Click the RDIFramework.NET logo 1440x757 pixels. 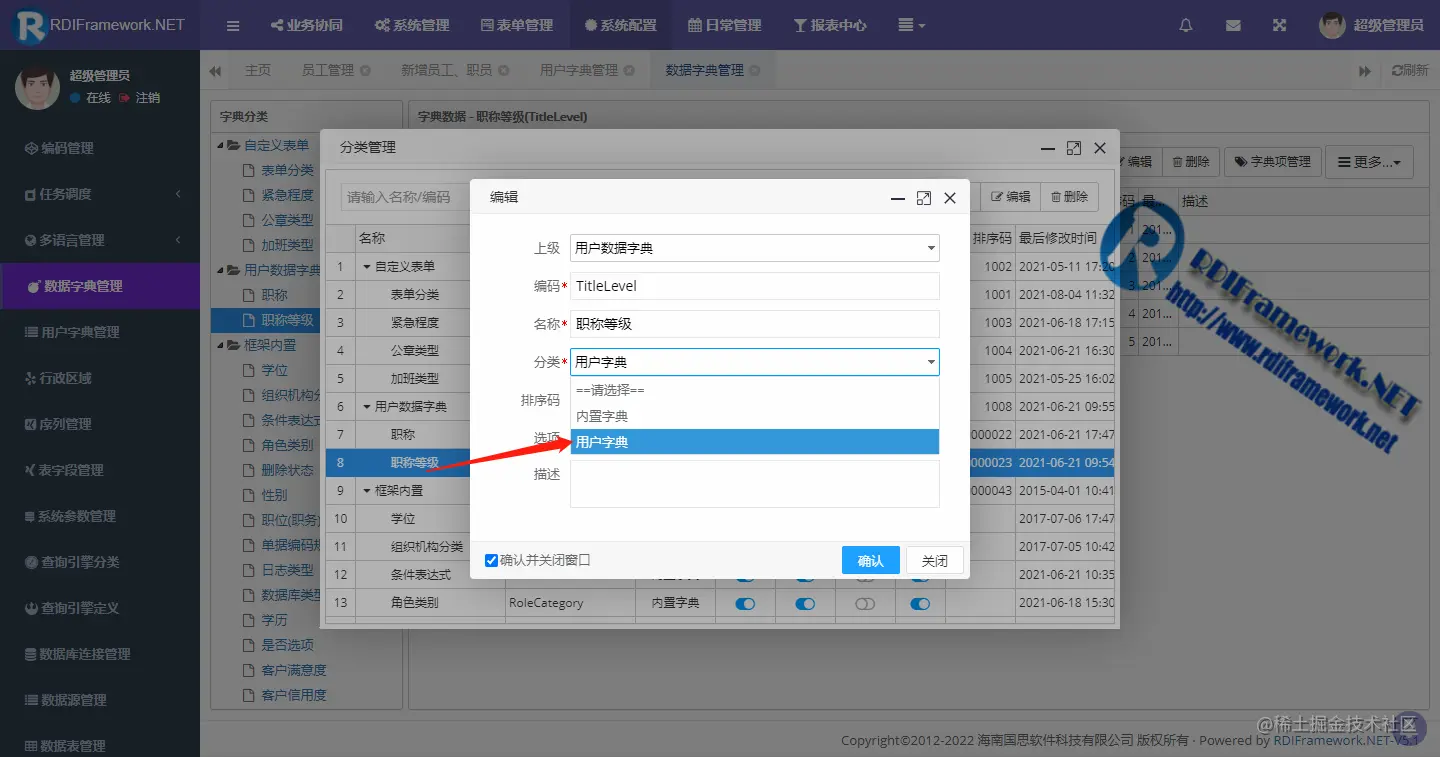(x=100, y=25)
